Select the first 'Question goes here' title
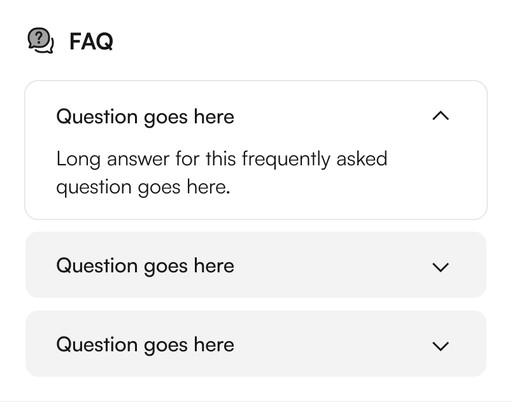The image size is (512, 402). [x=145, y=117]
